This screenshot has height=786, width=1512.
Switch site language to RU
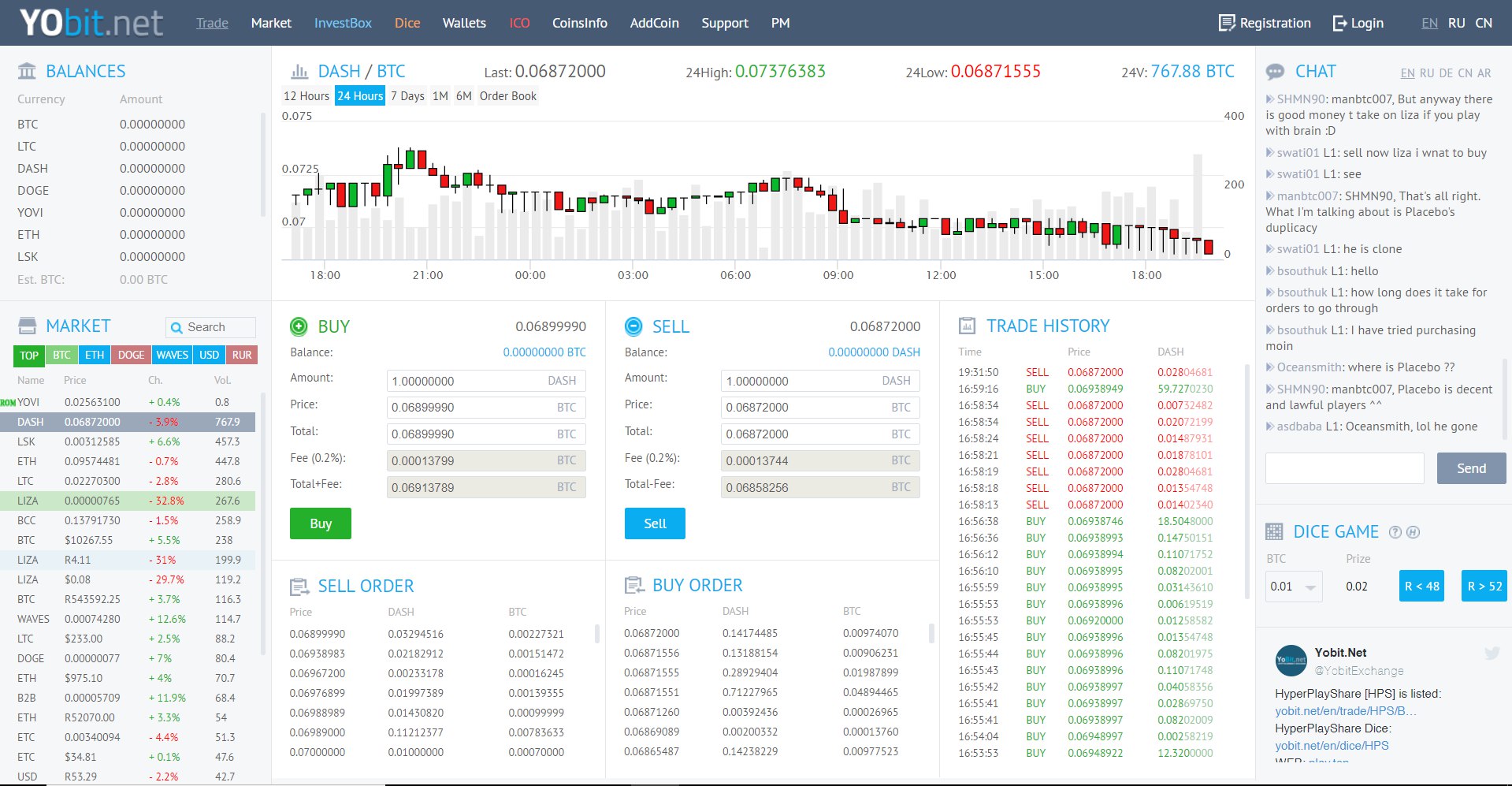(x=1457, y=23)
